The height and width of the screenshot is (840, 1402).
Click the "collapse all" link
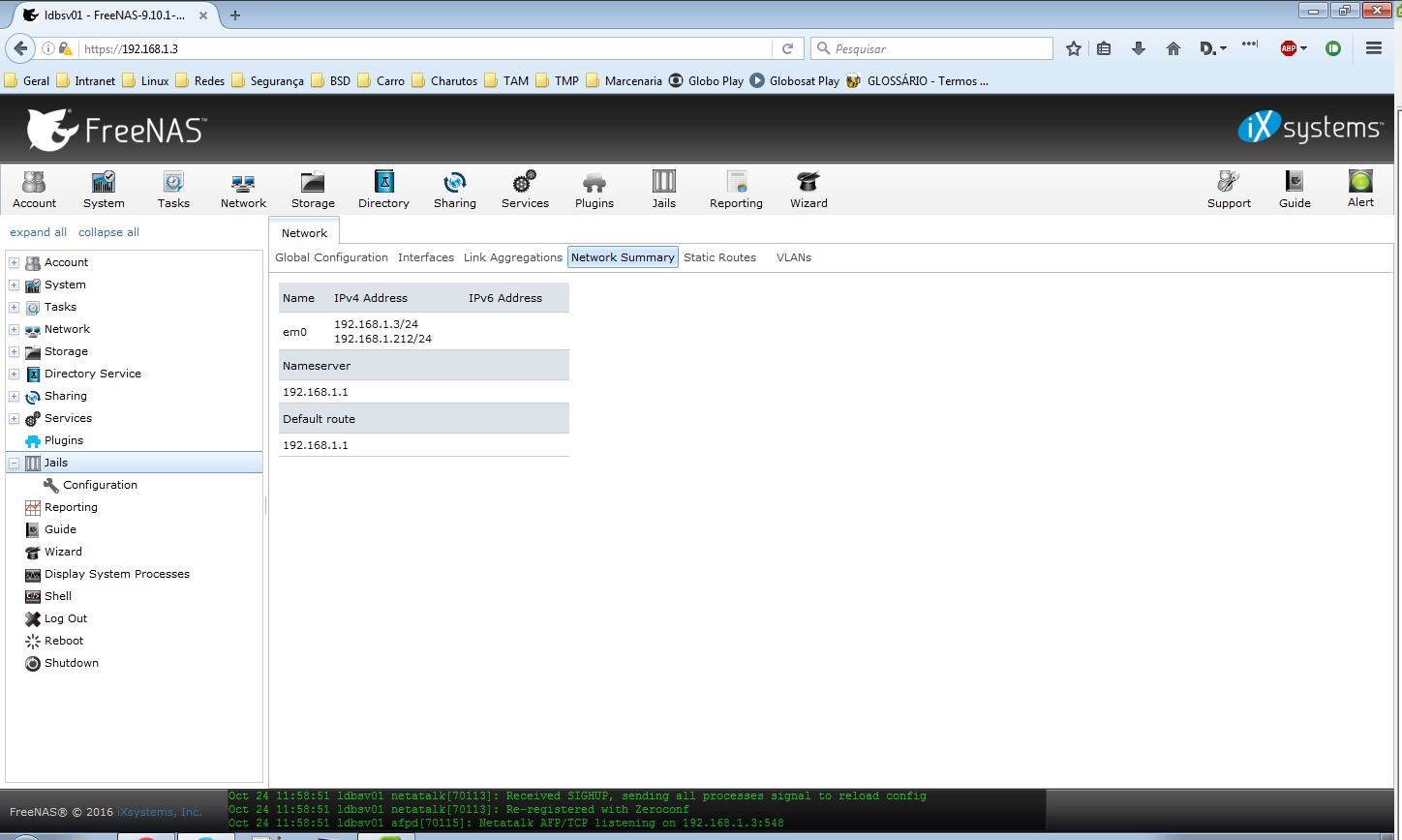point(108,232)
